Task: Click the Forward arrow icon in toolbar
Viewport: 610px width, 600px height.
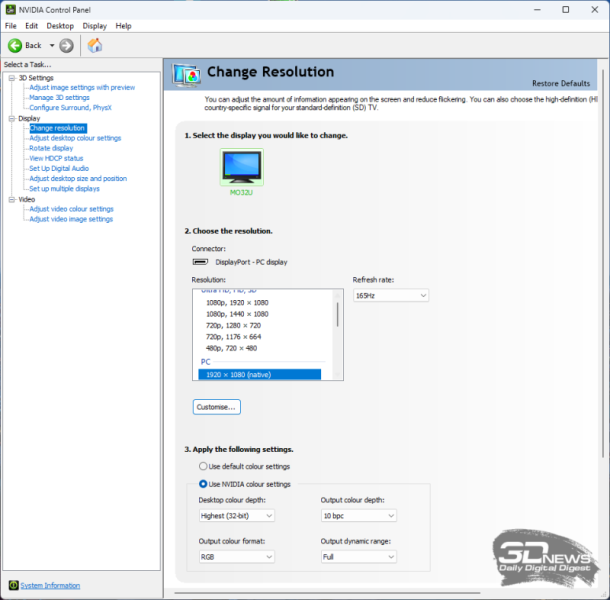Action: click(x=66, y=45)
